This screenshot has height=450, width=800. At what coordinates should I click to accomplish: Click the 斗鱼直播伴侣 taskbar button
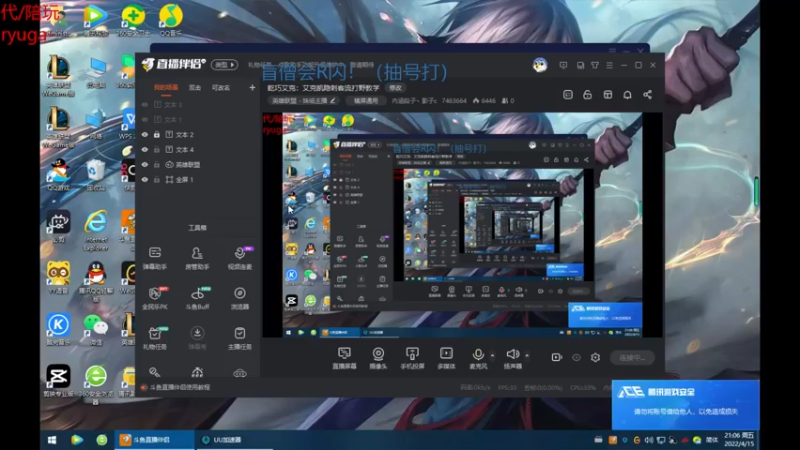[x=154, y=440]
